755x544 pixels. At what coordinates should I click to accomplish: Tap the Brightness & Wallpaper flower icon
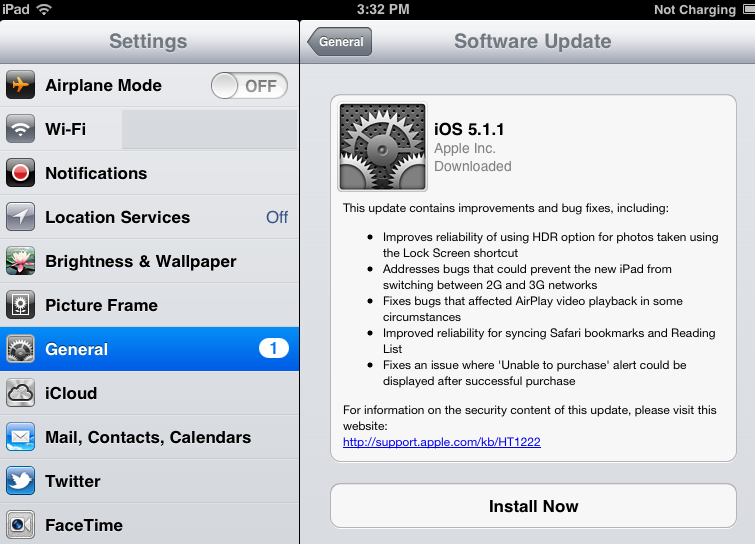click(x=20, y=261)
